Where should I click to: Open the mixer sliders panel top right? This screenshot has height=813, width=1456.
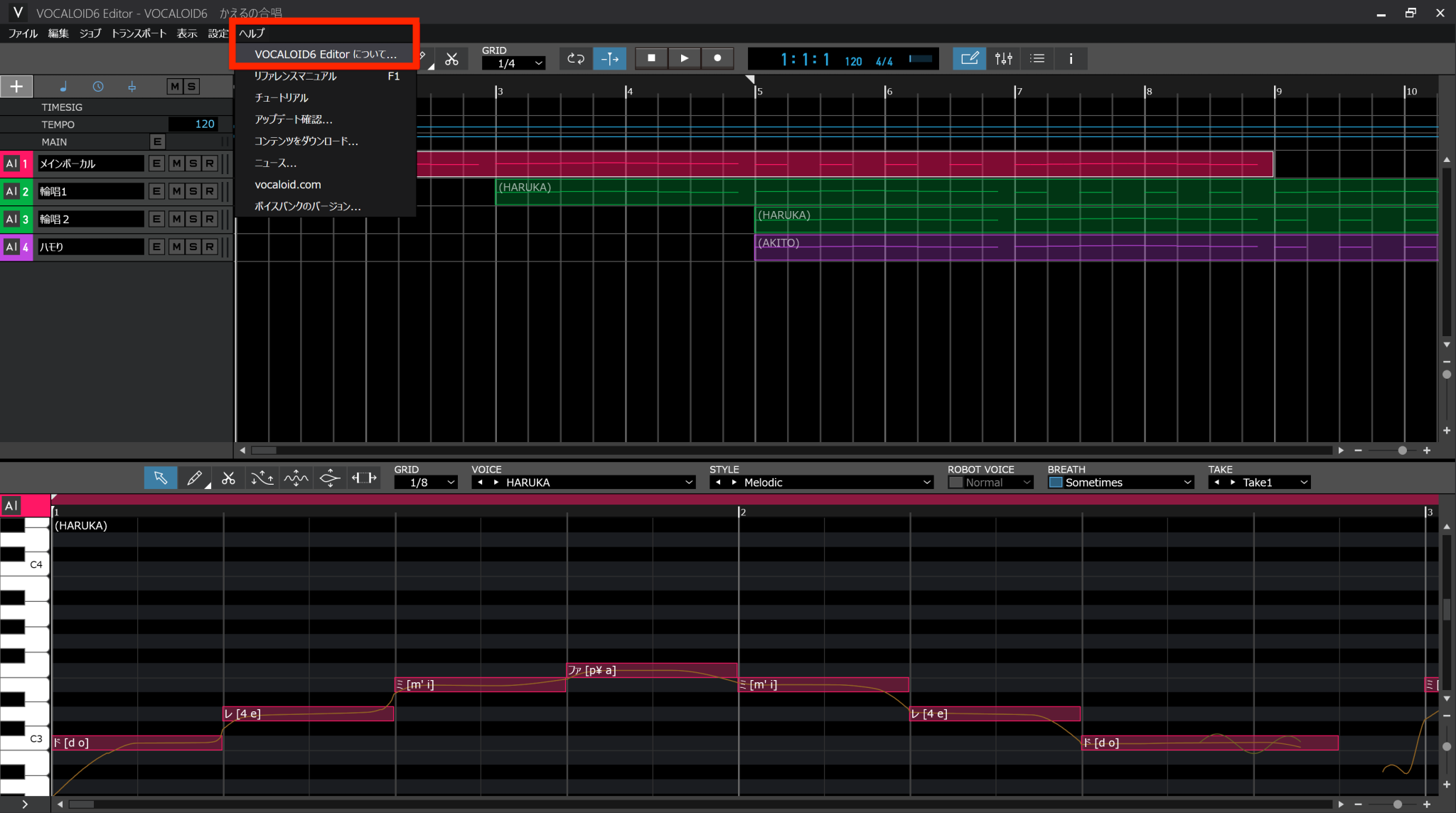point(1003,58)
